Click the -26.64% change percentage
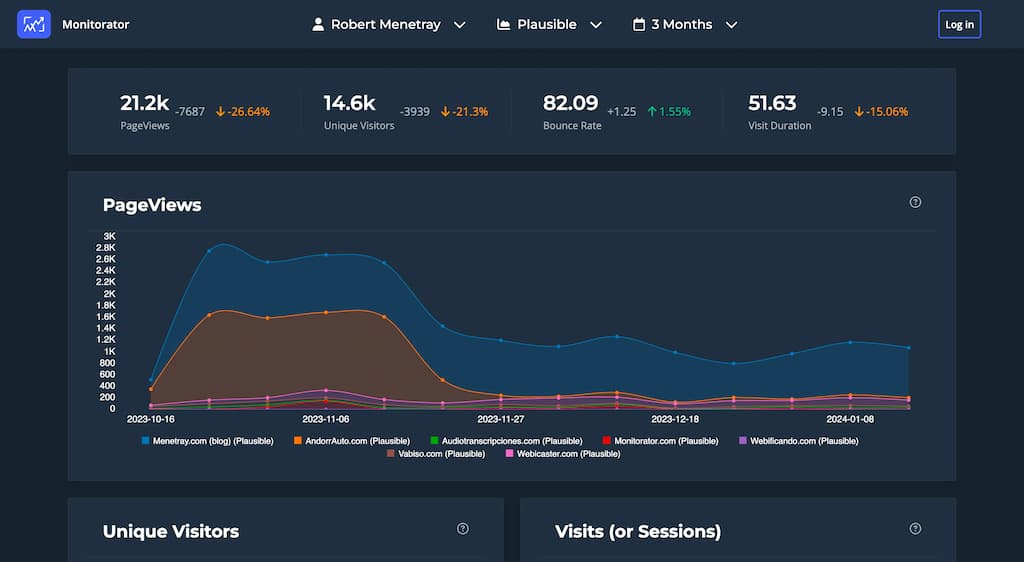Screen dimensions: 1024x562 click(x=248, y=112)
